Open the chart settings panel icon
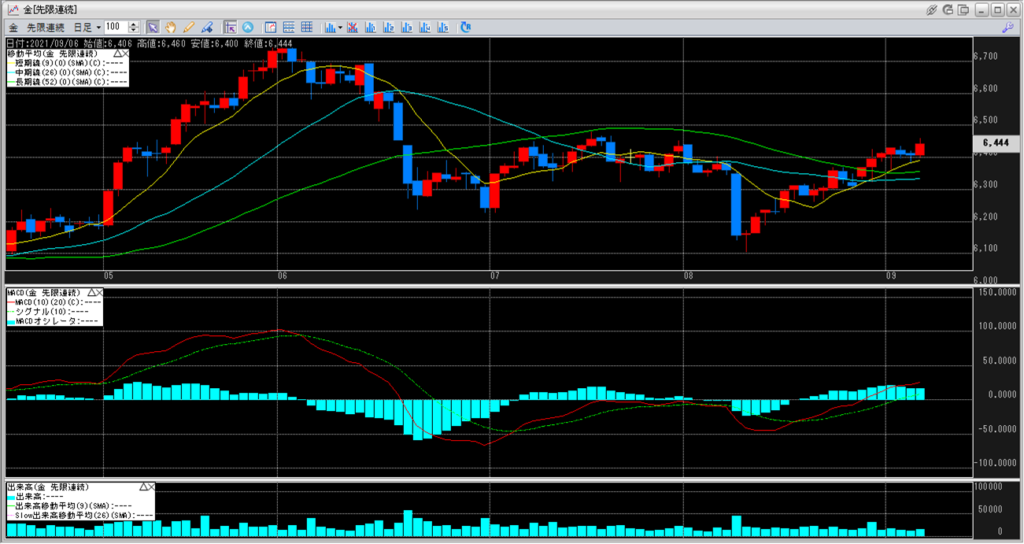1024x544 pixels. click(x=270, y=27)
